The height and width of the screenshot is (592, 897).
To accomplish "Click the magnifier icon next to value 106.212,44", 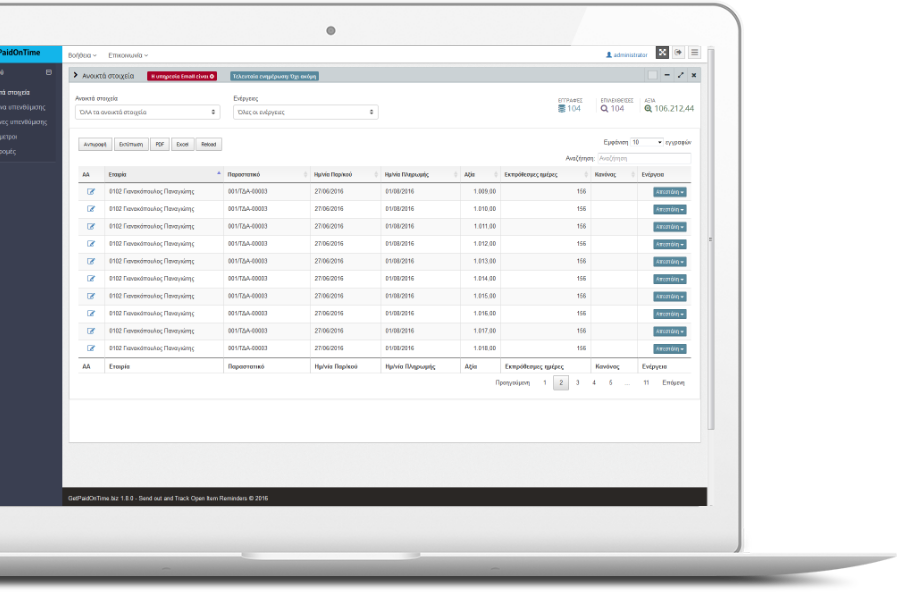I will 648,108.
